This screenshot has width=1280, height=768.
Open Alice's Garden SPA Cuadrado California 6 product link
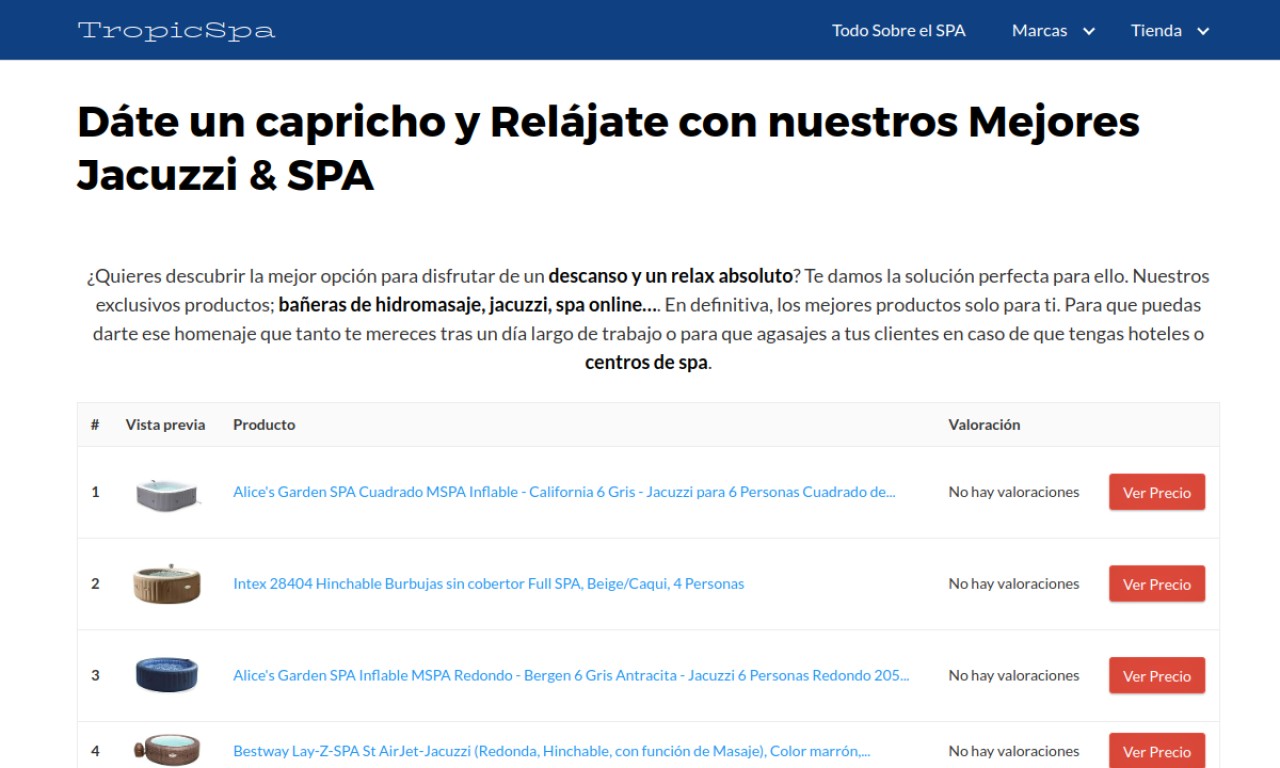coord(564,492)
